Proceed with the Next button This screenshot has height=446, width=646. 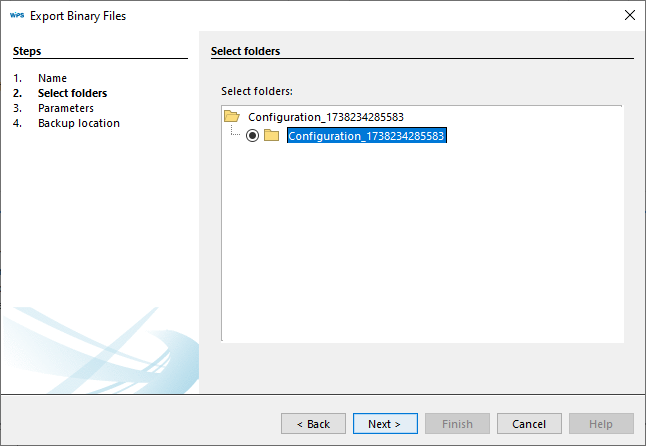(x=385, y=424)
